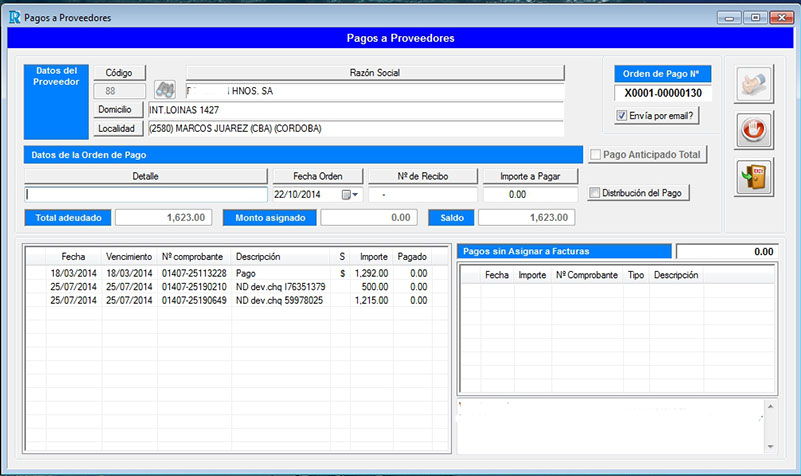Click the thumbs-up confirm payment icon
This screenshot has height=476, width=801.
(755, 84)
